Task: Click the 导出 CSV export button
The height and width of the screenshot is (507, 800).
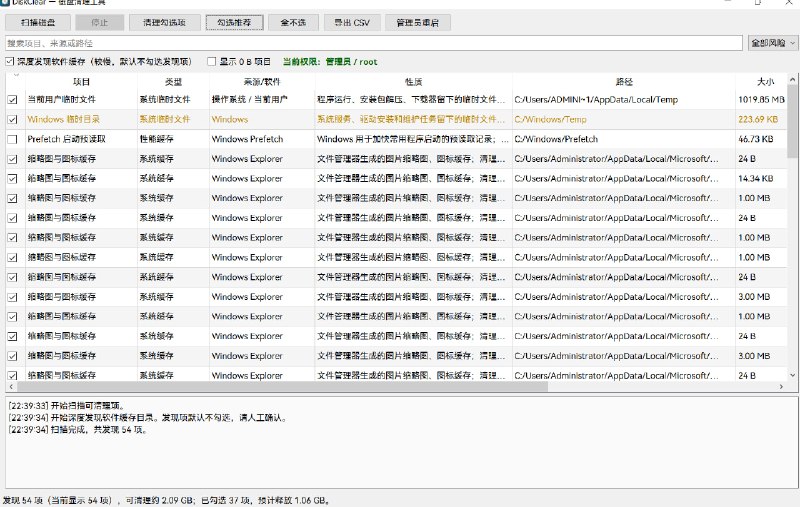Action: (x=352, y=22)
